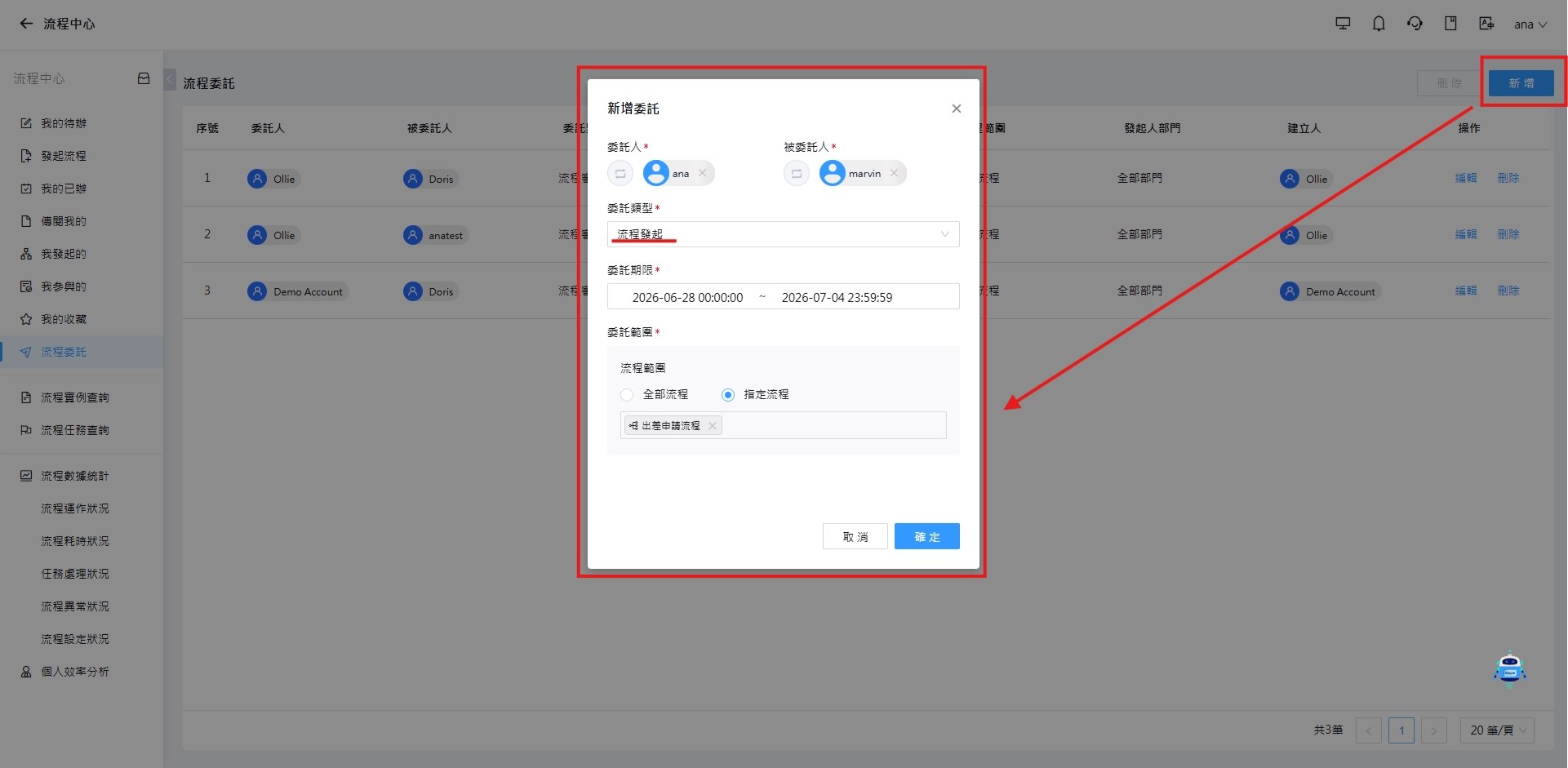The height and width of the screenshot is (768, 1568).
Task: Click Doris in row 1 被委託人
Action: pyautogui.click(x=430, y=179)
